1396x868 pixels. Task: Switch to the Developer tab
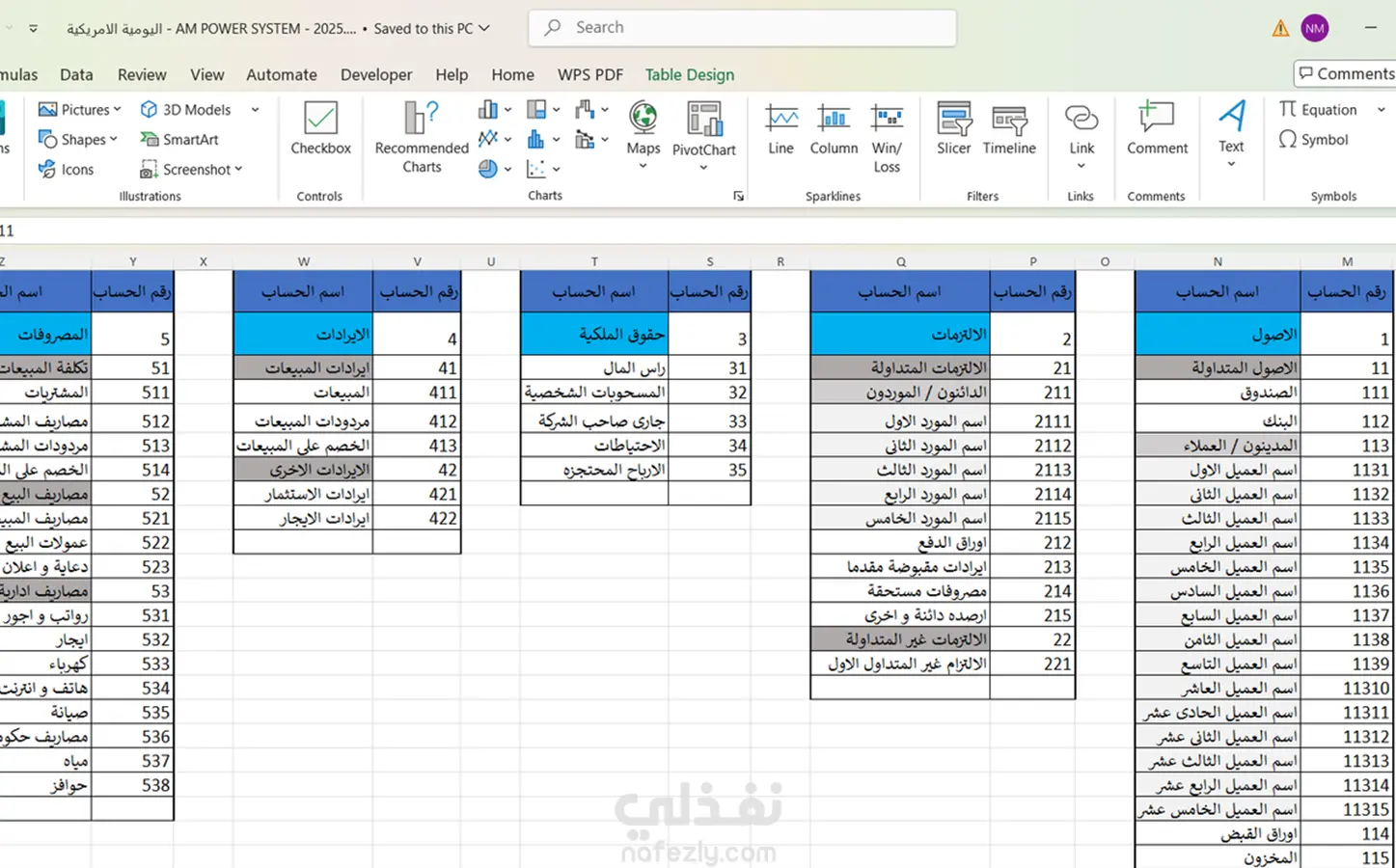click(x=376, y=74)
